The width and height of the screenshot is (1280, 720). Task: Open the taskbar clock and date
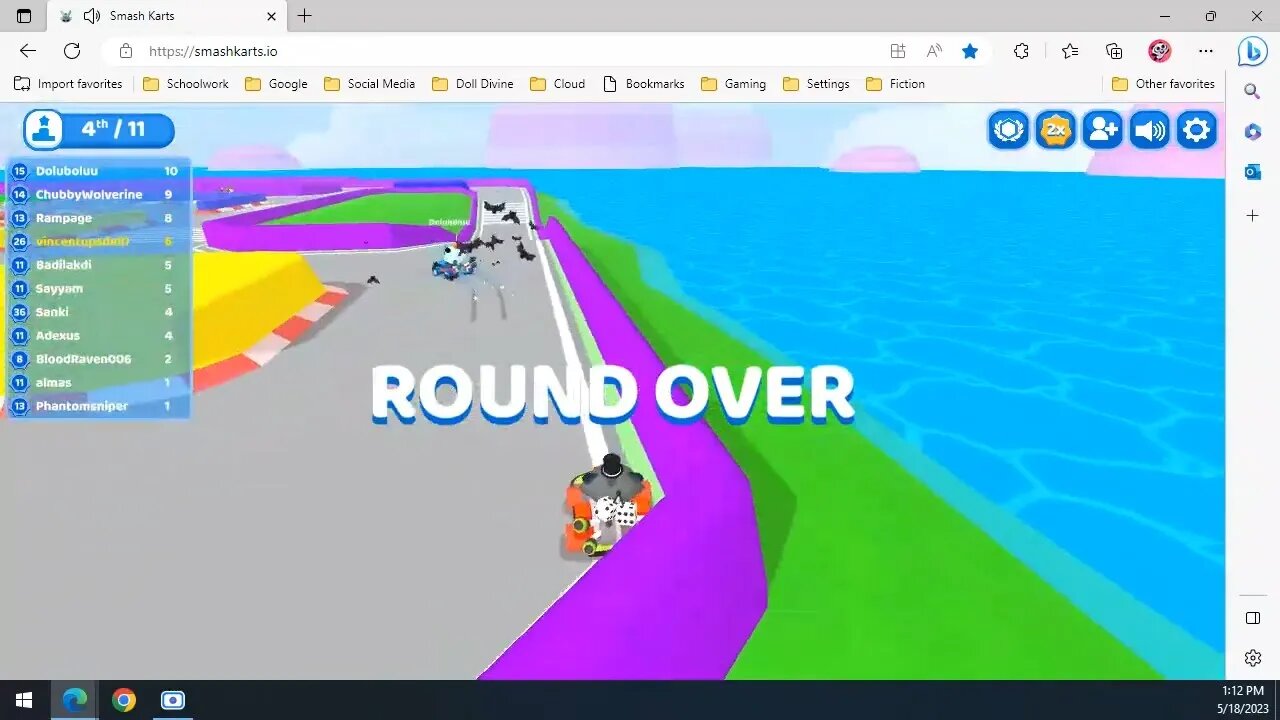coord(1243,700)
